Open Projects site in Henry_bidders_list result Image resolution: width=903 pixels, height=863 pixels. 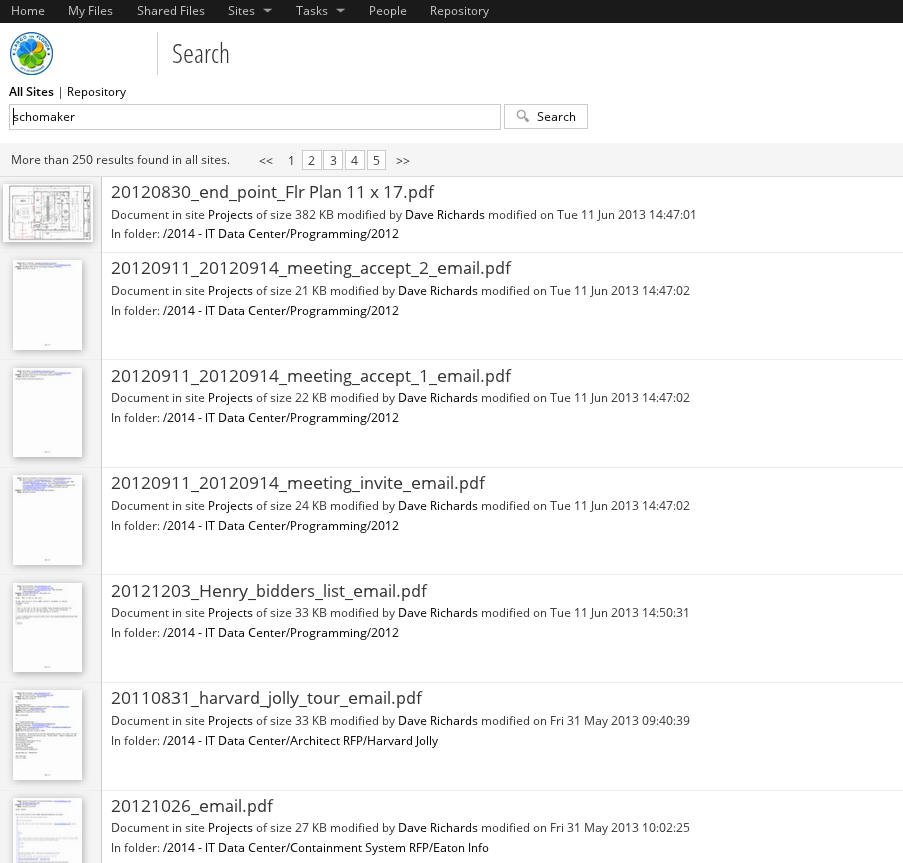click(230, 613)
